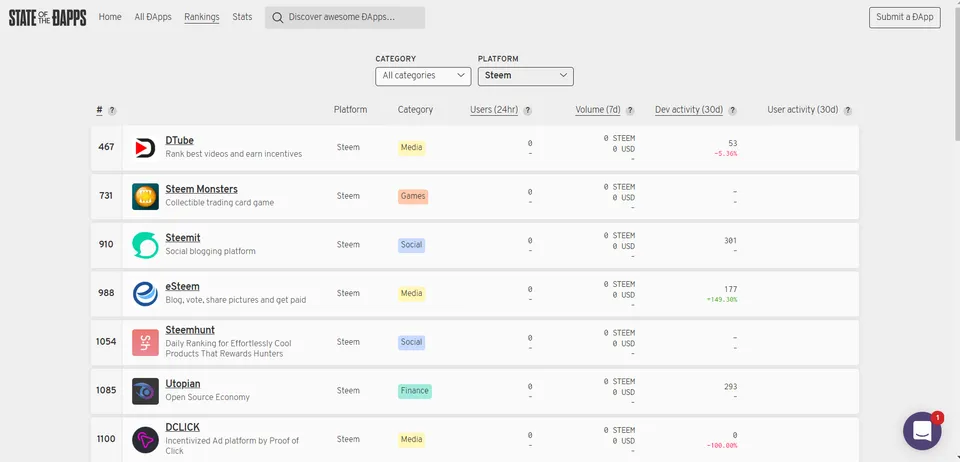Screen dimensions: 960x462
Task: Open the DCLICK link
Action: tap(182, 427)
